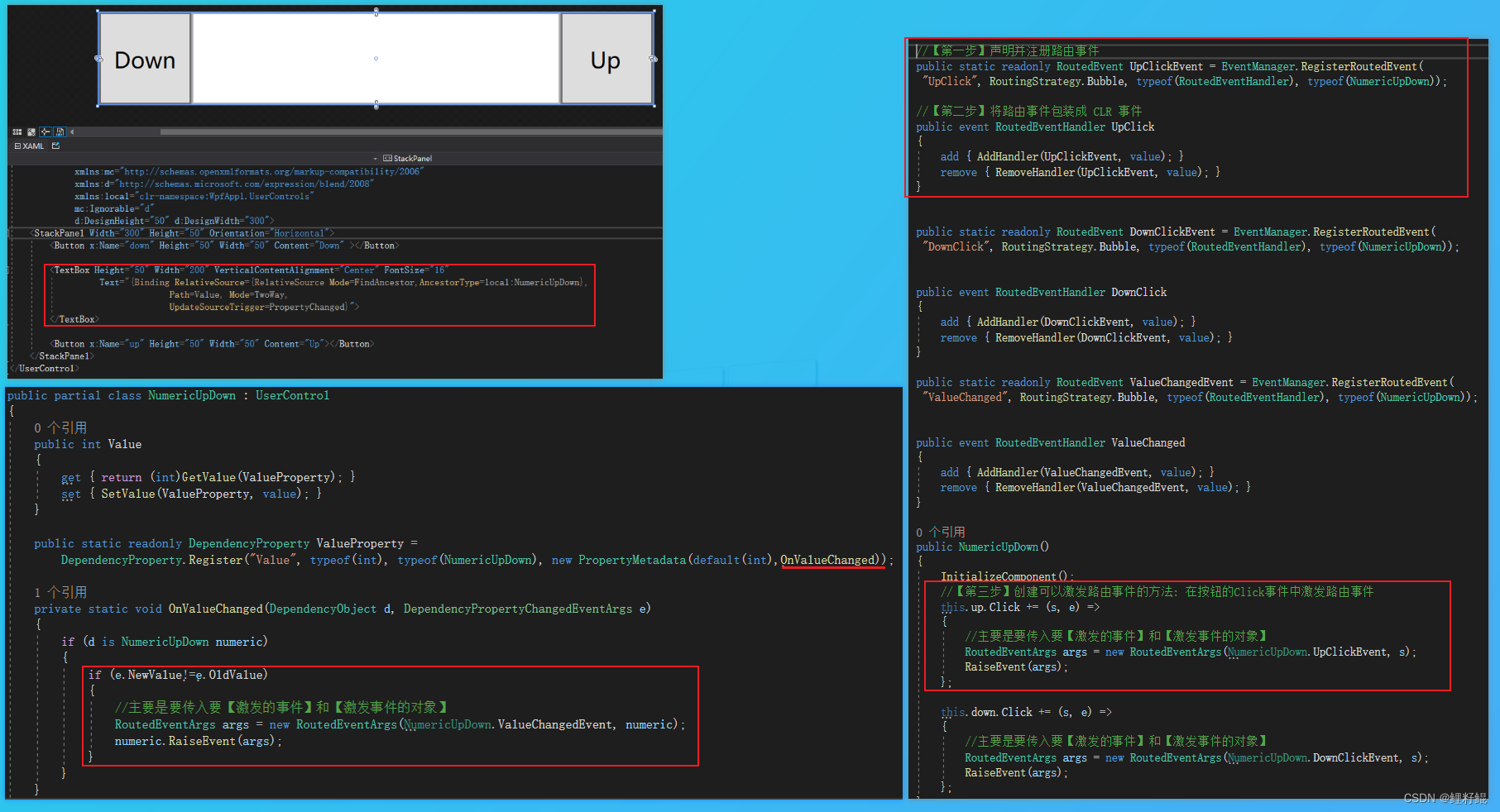Click 'private static void OnValueChanged' method line
This screenshot has height=812, width=1500.
tap(343, 609)
